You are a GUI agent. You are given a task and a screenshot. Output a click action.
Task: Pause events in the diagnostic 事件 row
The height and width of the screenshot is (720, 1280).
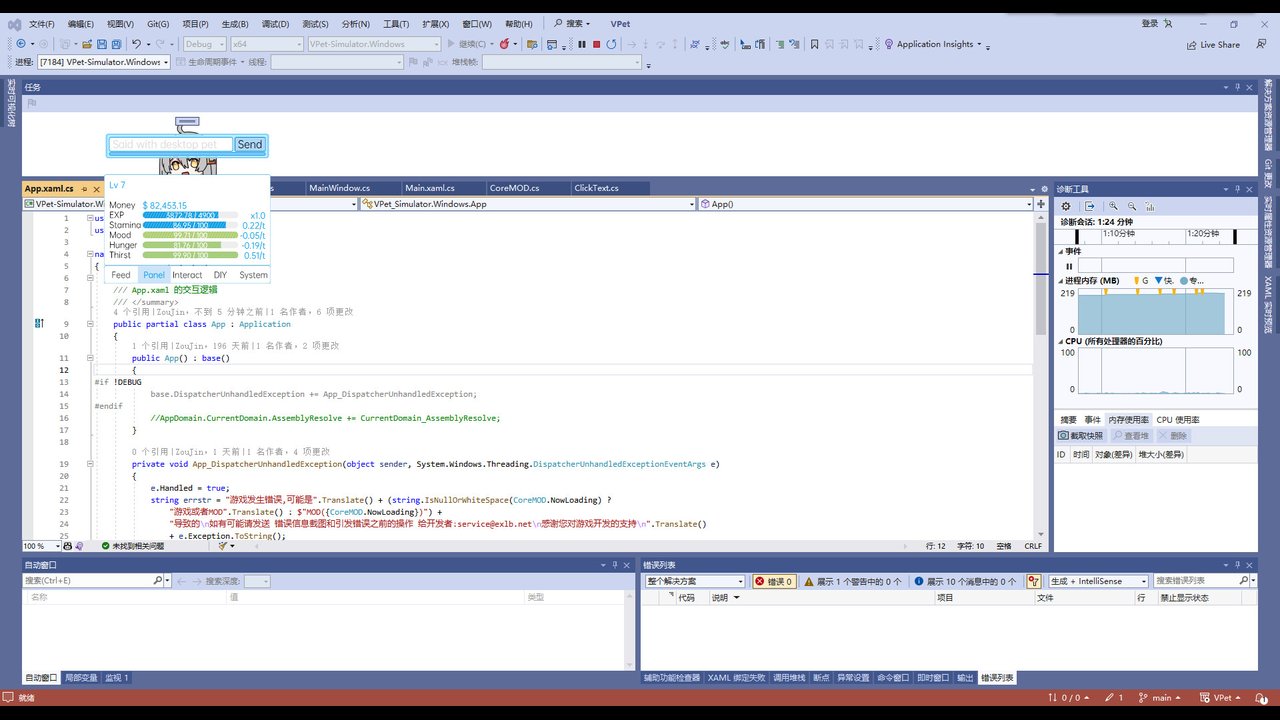coord(1069,266)
